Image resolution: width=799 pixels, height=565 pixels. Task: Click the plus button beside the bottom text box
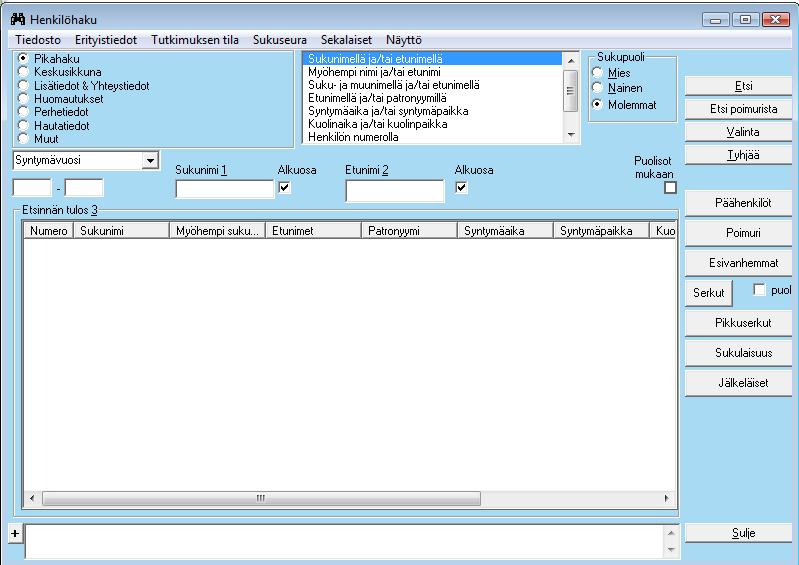point(15,533)
